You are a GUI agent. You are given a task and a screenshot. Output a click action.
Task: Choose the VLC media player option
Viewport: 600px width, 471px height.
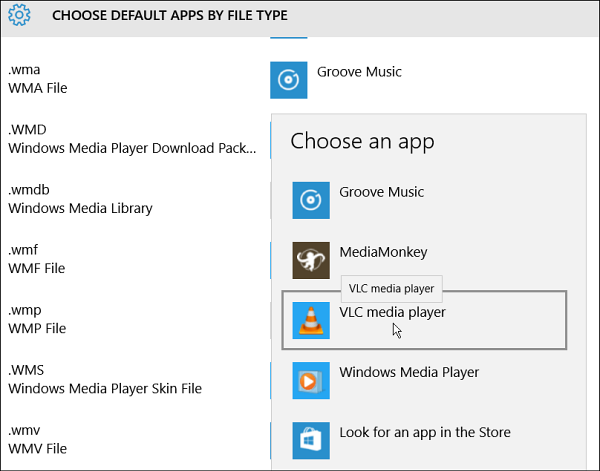click(x=392, y=312)
